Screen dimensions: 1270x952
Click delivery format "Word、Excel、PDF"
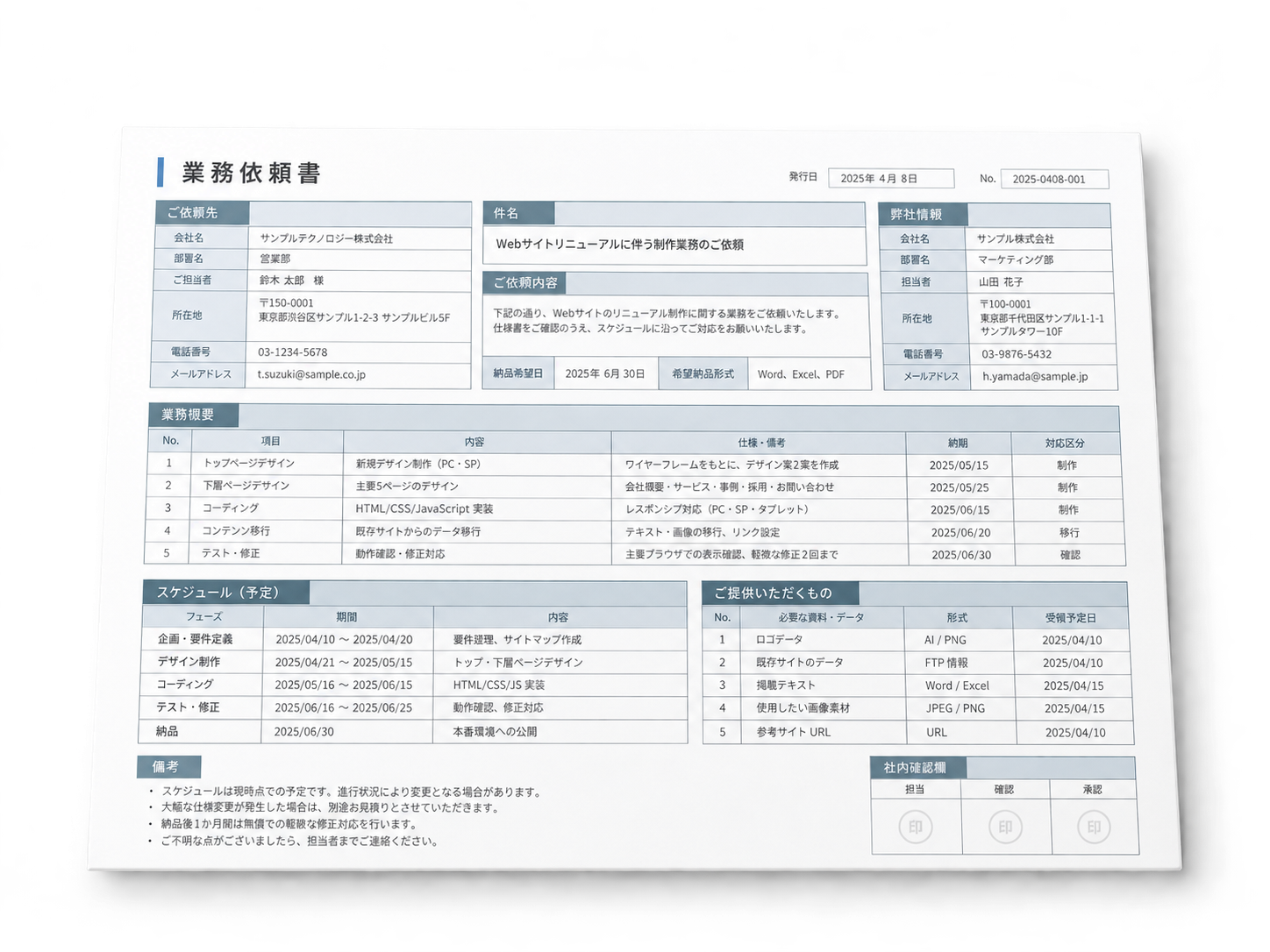pos(801,374)
